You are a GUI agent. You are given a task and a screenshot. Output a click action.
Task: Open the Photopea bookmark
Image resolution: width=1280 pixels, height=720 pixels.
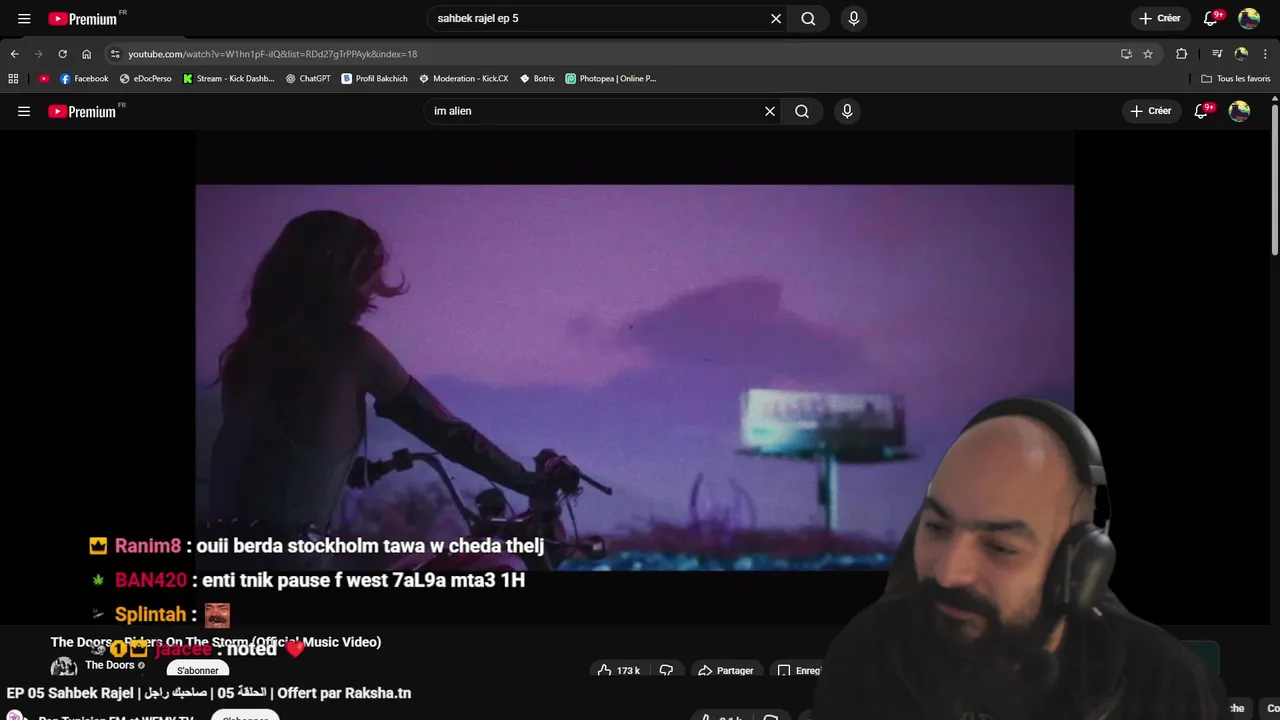[x=610, y=78]
